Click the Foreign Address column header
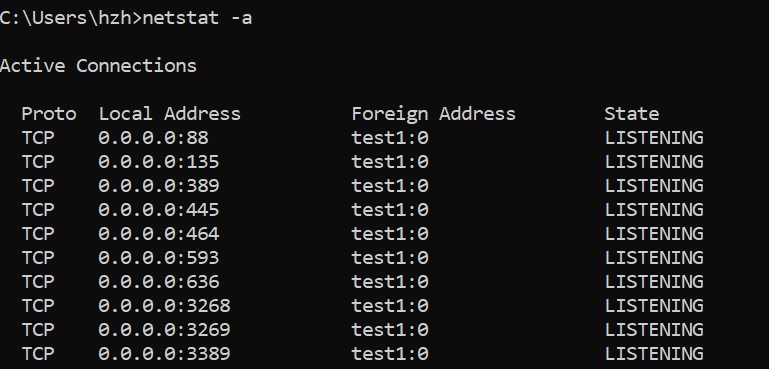The width and height of the screenshot is (769, 369). [x=434, y=114]
